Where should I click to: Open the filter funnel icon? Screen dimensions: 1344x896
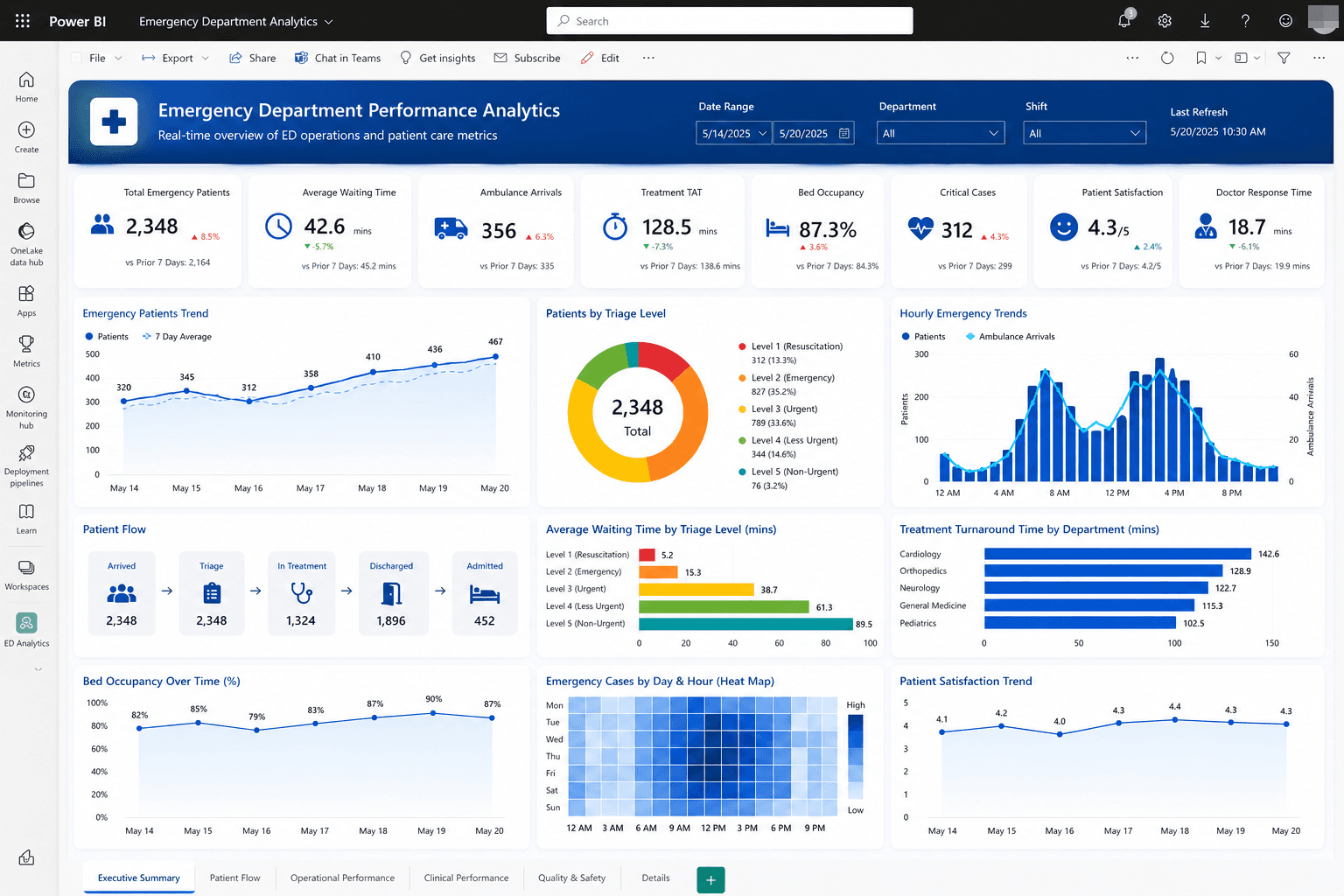point(1284,58)
